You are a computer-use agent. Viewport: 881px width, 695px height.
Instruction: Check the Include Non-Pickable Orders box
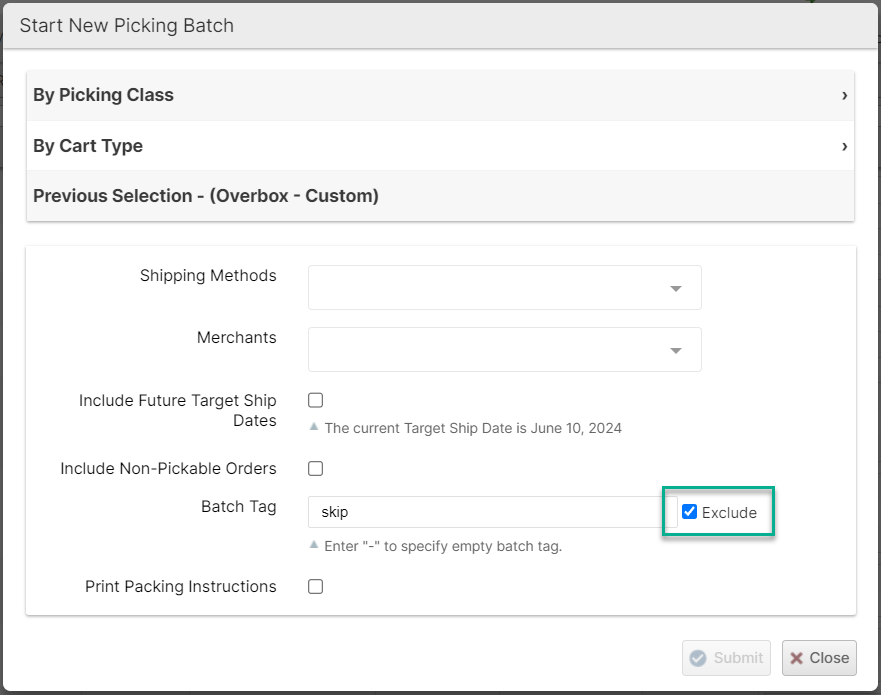coord(316,468)
